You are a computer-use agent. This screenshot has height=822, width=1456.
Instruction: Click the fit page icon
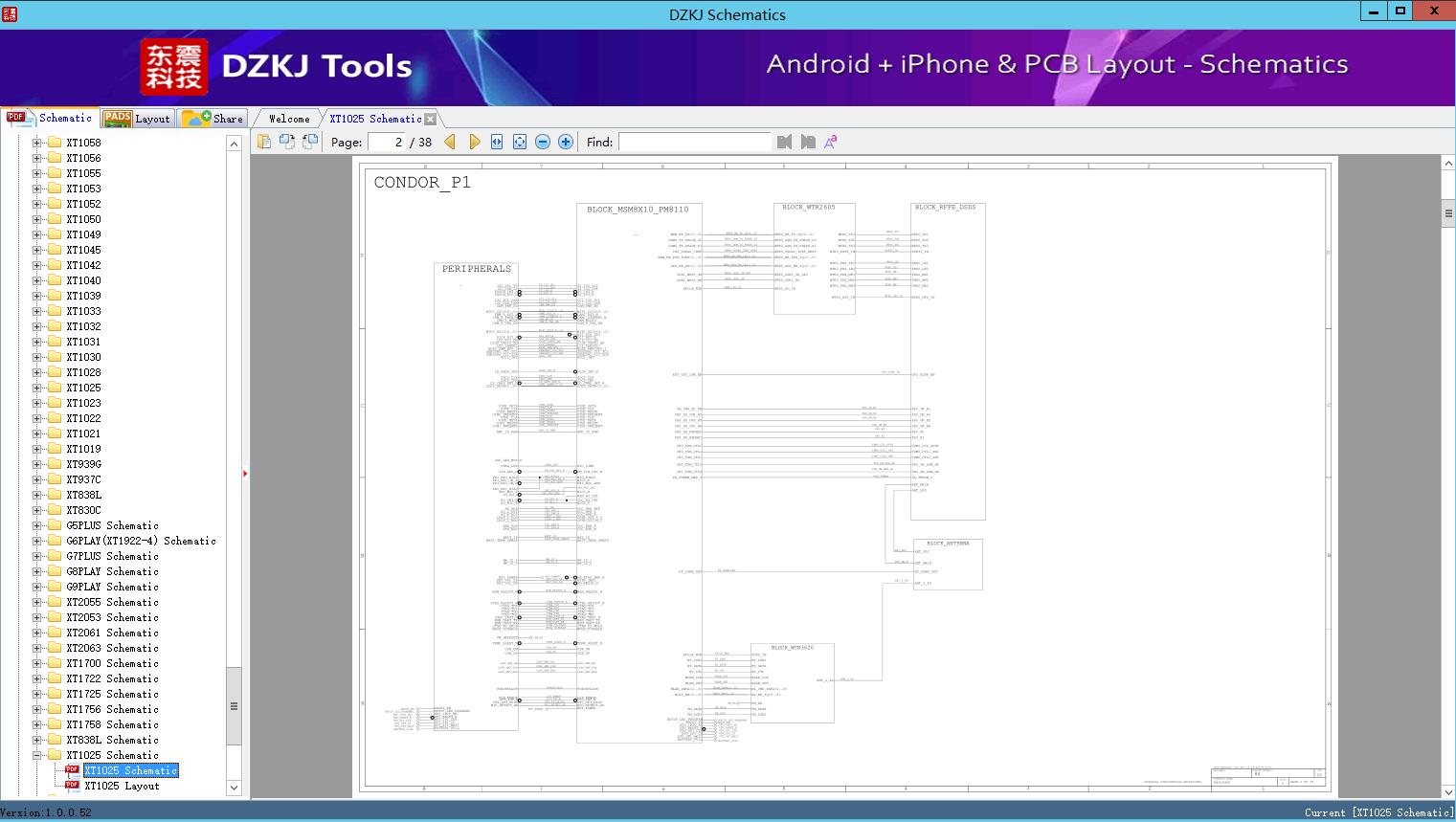click(x=520, y=142)
